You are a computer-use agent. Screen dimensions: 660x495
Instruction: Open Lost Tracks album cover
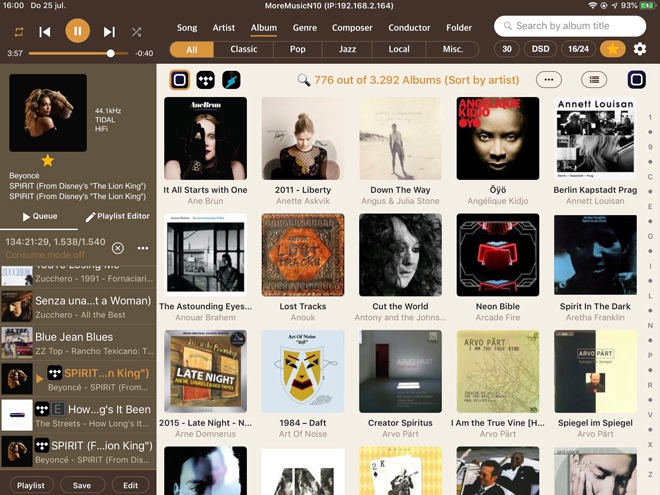pyautogui.click(x=303, y=255)
